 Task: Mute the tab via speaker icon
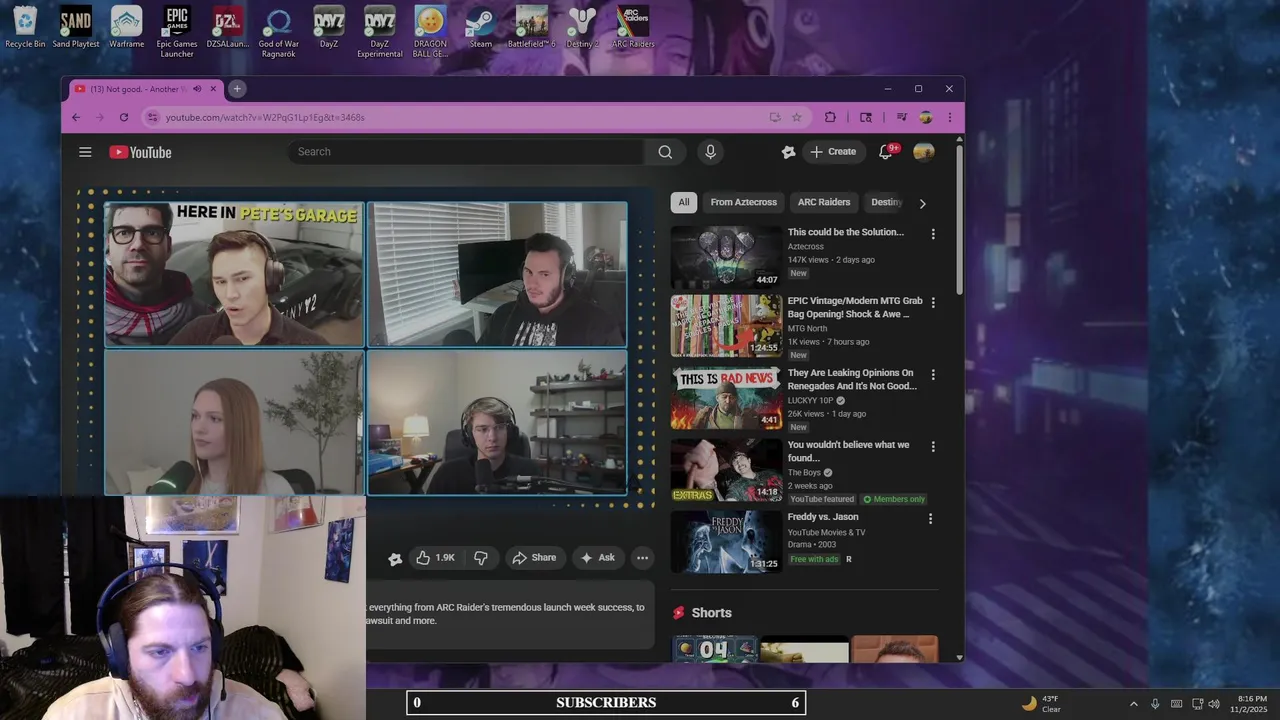point(197,89)
